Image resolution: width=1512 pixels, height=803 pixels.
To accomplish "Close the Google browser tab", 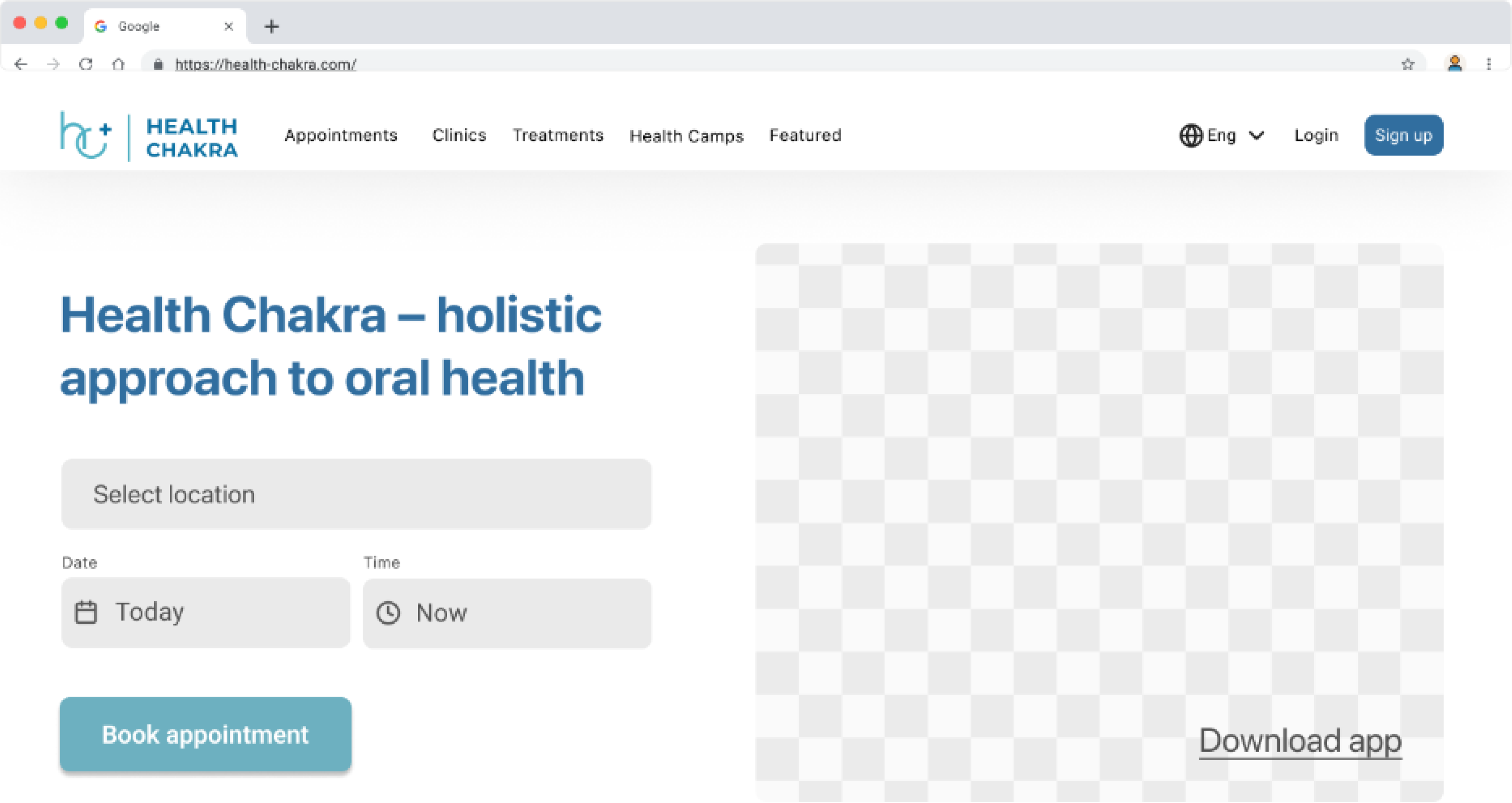I will [229, 27].
